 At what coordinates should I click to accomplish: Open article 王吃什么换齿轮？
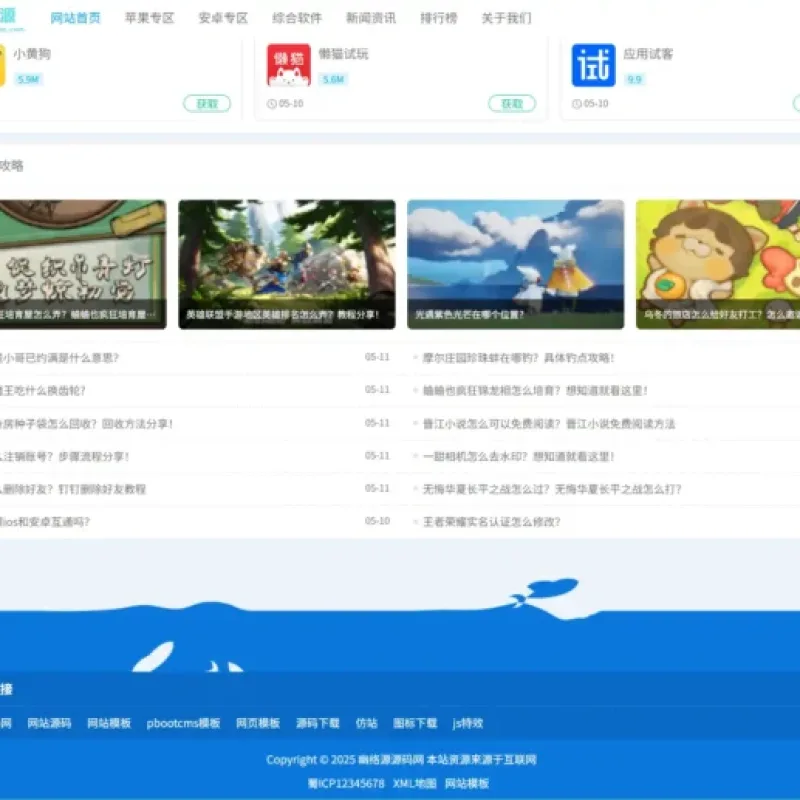pyautogui.click(x=43, y=391)
